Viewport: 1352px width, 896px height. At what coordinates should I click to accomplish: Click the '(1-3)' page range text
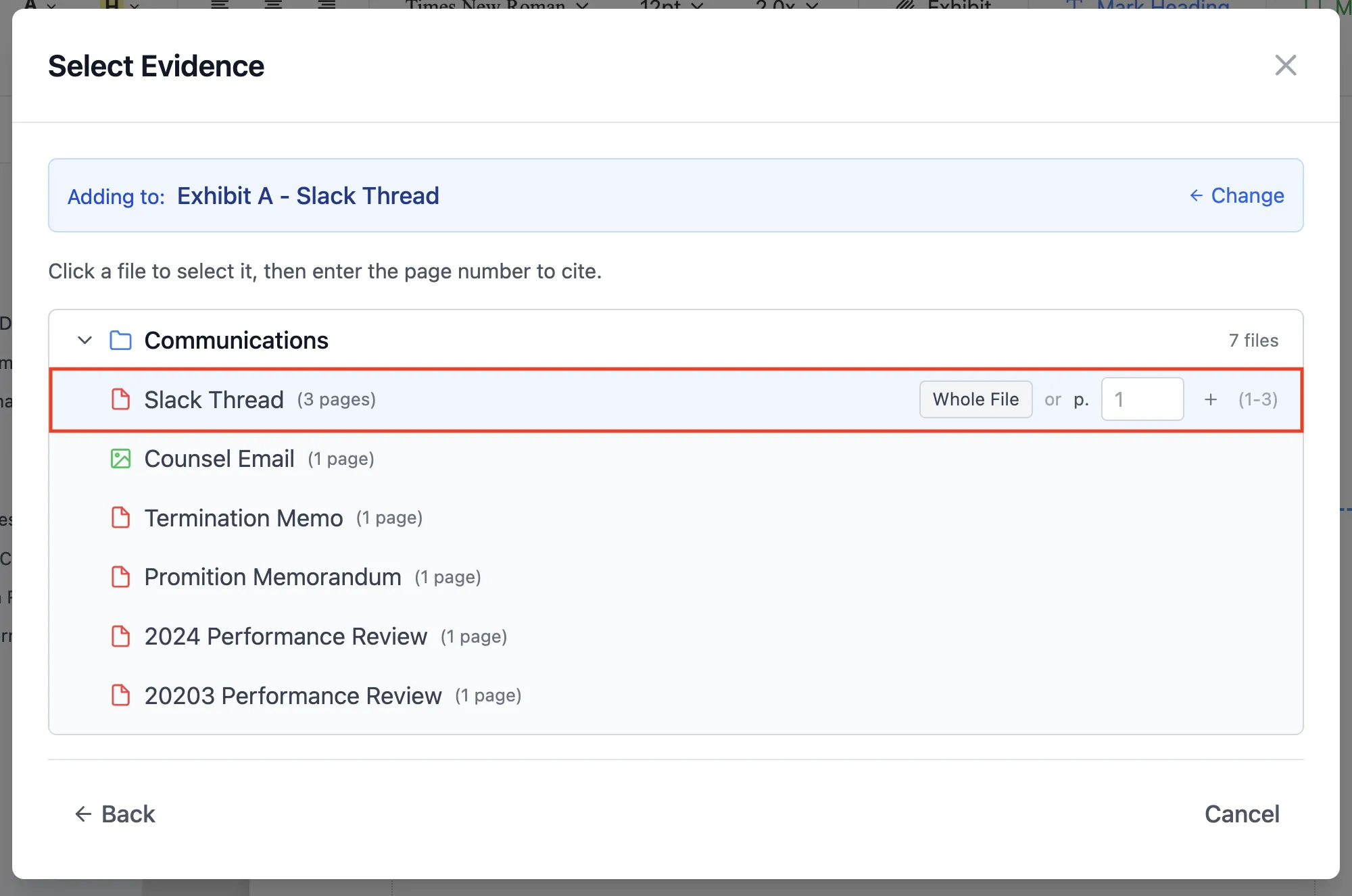pyautogui.click(x=1258, y=399)
